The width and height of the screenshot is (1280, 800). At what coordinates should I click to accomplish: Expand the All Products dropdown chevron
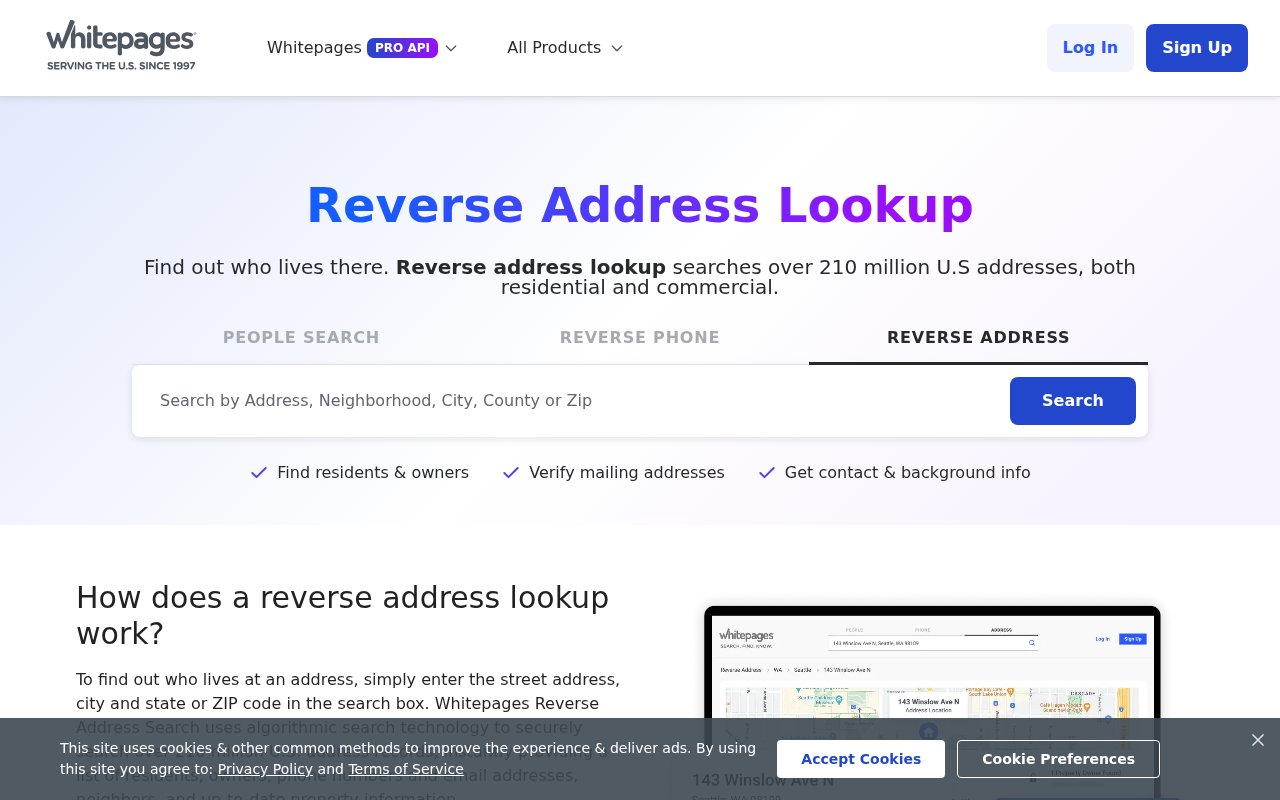coord(617,48)
